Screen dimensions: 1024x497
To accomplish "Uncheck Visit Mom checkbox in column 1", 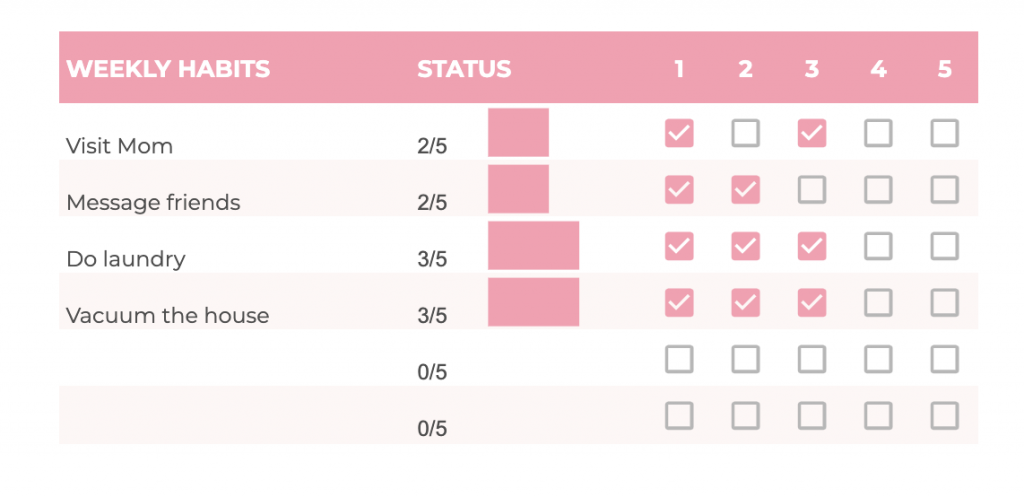I will pos(679,133).
